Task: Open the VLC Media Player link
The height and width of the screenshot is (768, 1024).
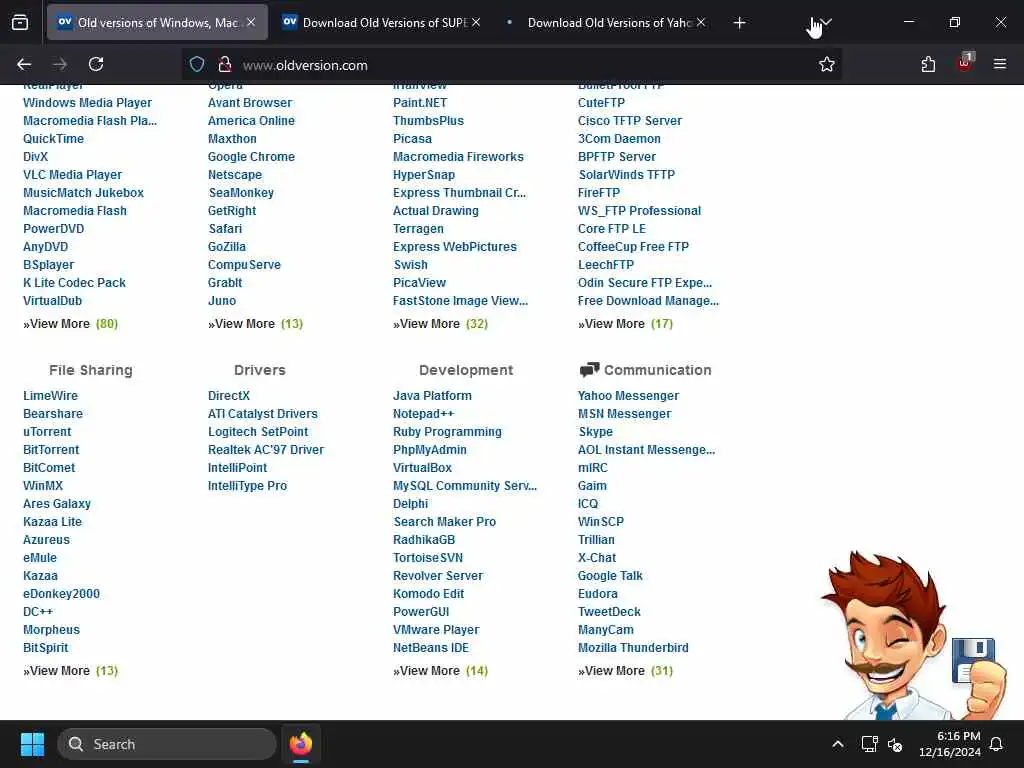Action: (72, 175)
